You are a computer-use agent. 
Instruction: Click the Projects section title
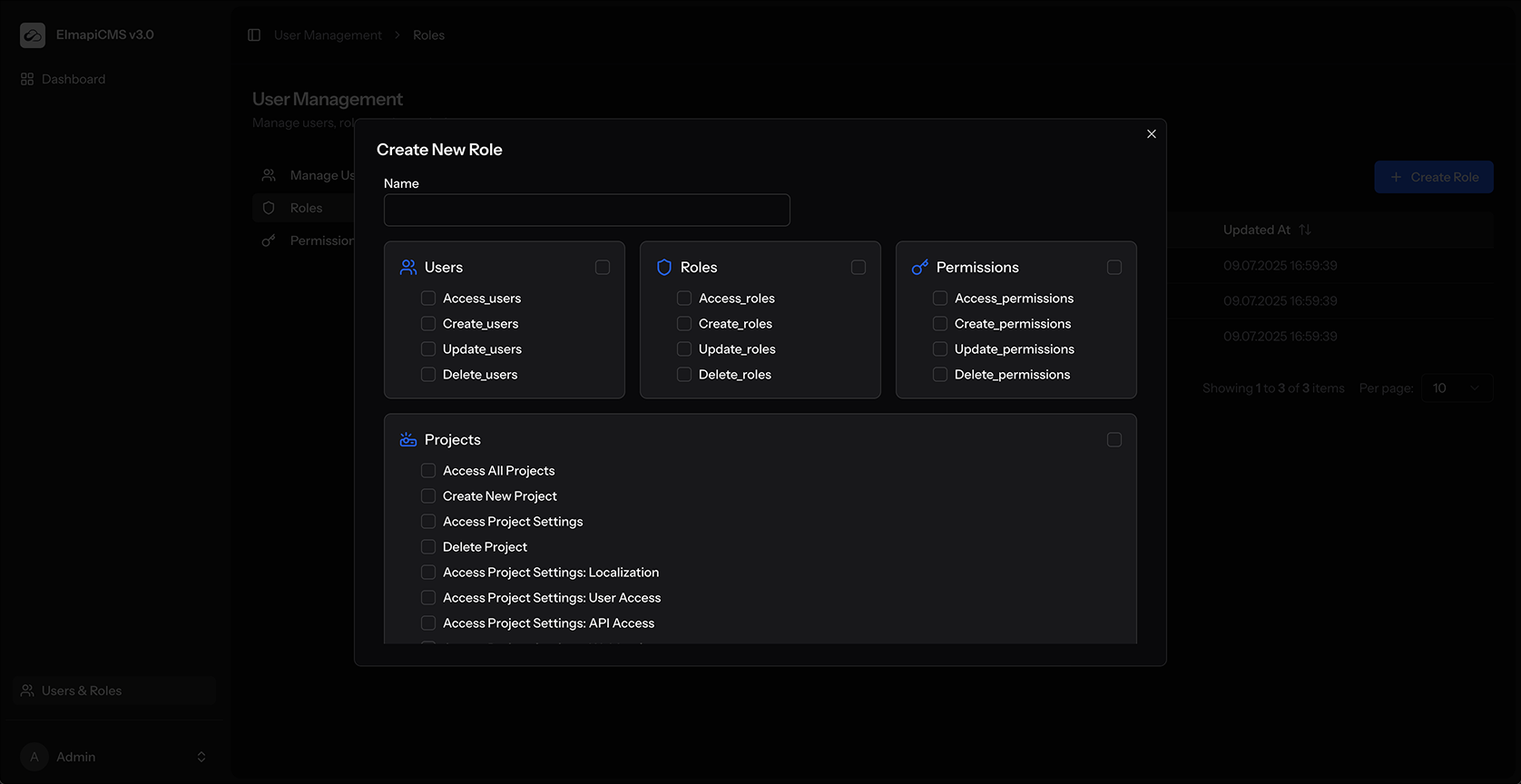tap(453, 439)
